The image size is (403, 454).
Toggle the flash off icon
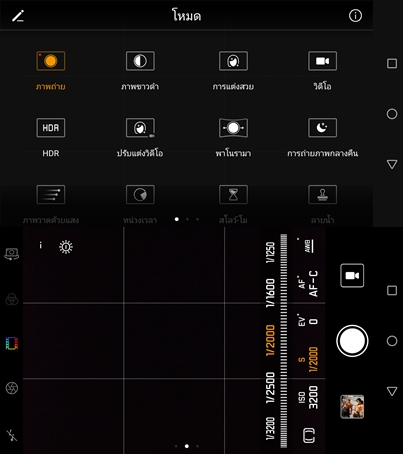12,435
